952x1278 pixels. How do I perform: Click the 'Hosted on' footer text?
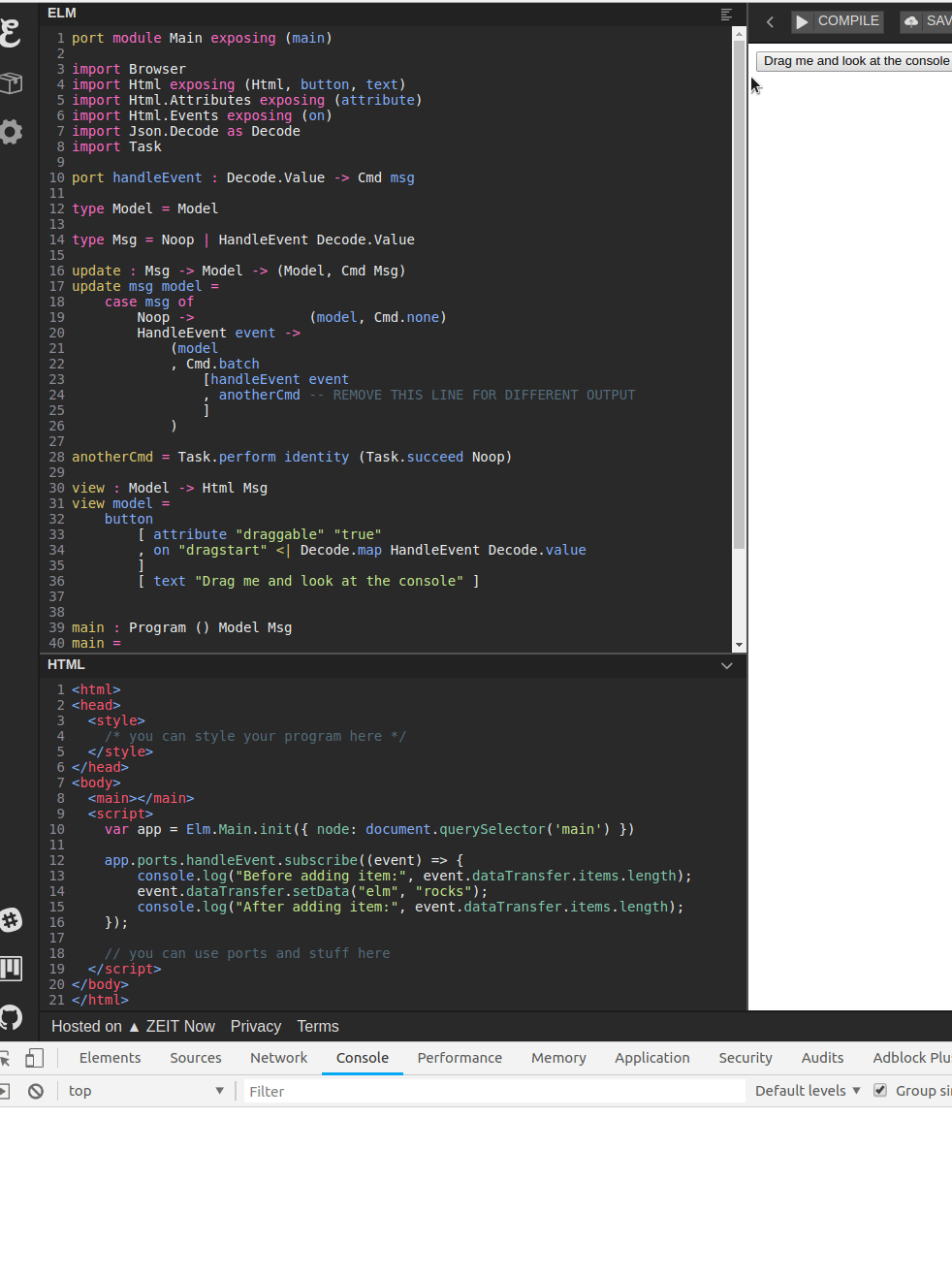(x=86, y=1027)
